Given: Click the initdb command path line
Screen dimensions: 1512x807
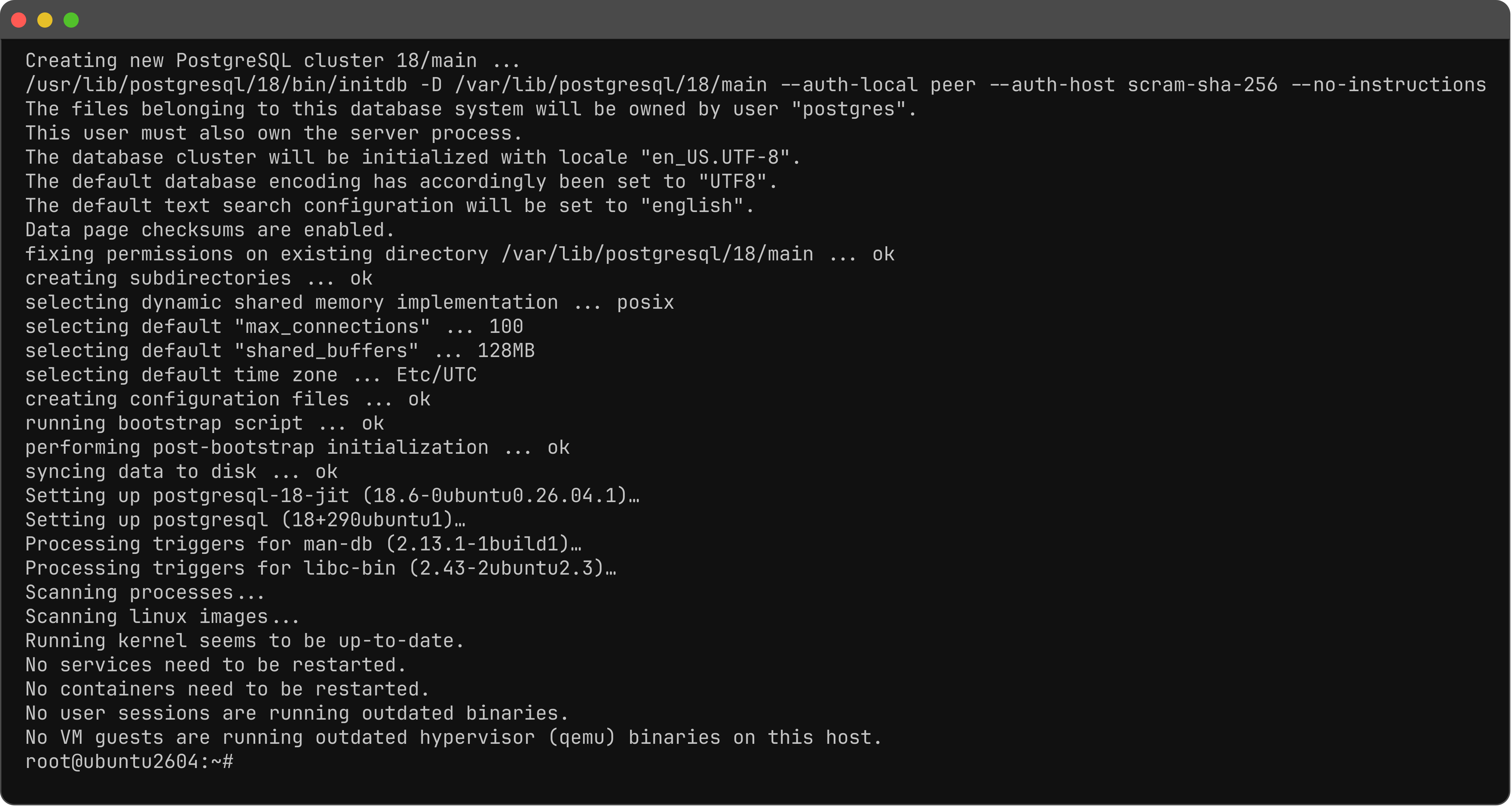Looking at the screenshot, I should pyautogui.click(x=755, y=85).
